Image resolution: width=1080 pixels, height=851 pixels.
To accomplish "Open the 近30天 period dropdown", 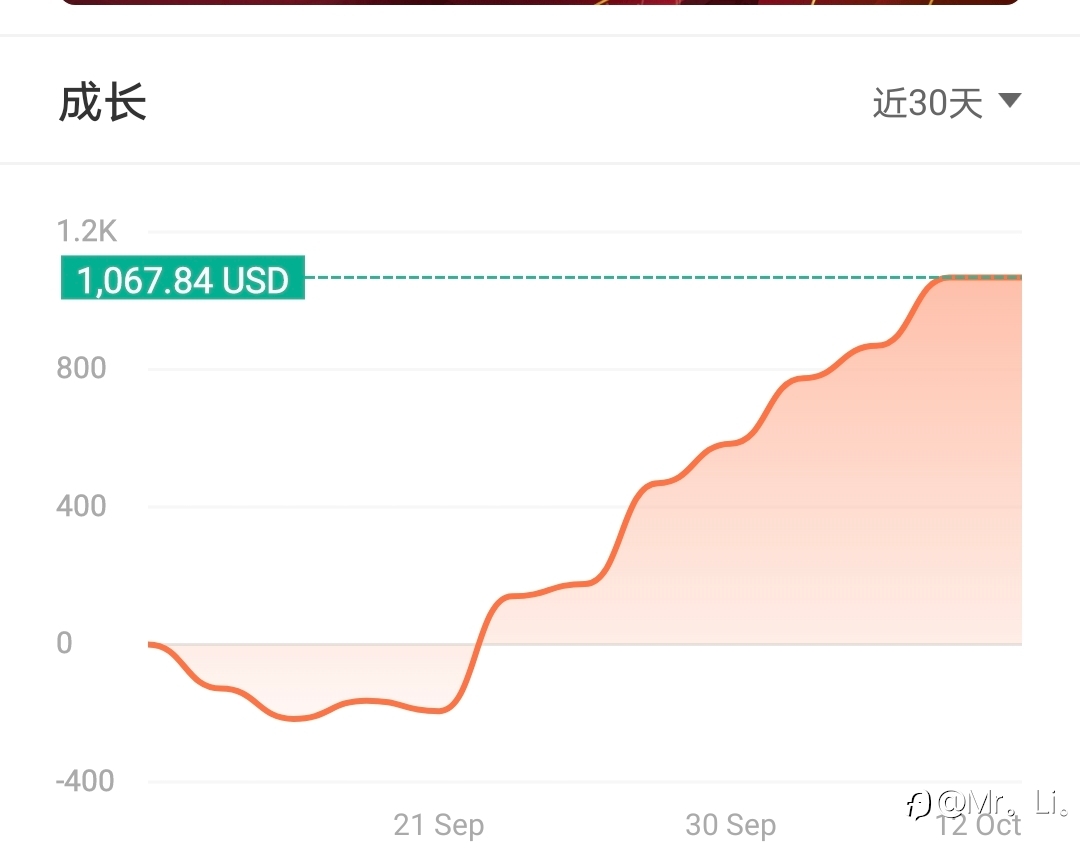I will coord(946,103).
